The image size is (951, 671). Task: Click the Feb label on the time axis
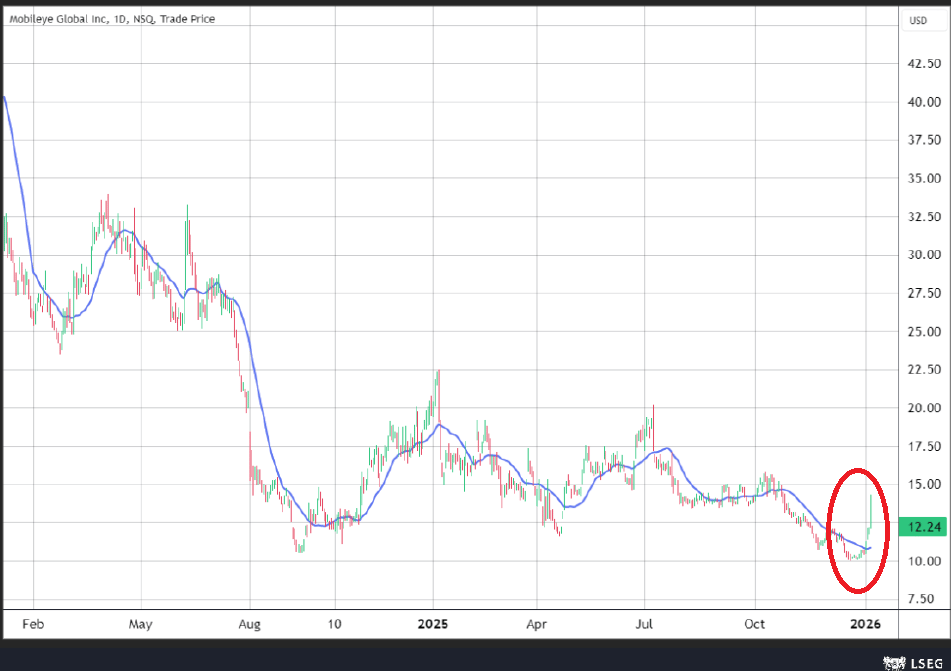[33, 624]
